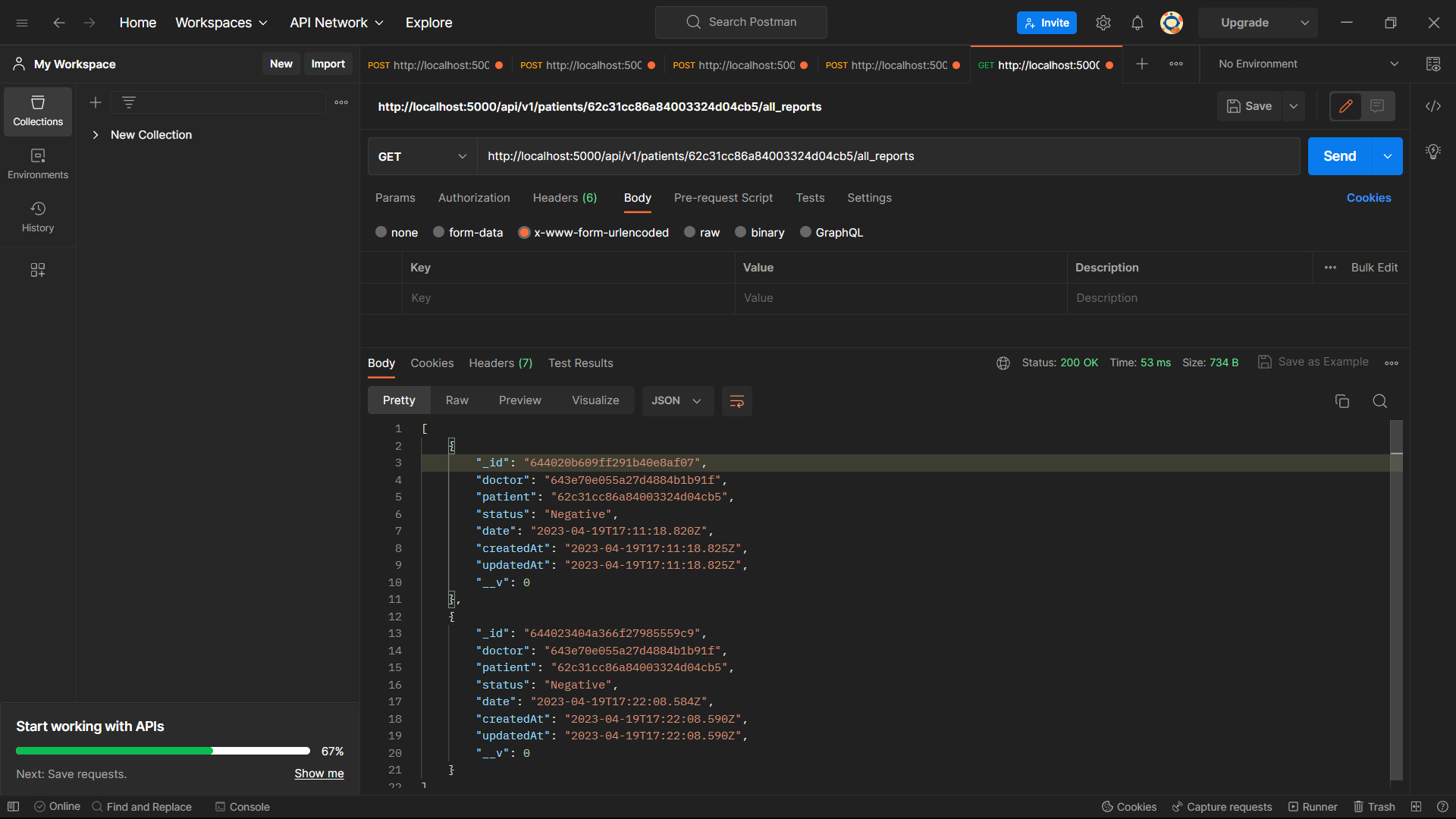1456x819 pixels.
Task: Open the Runner from the status bar
Action: tap(1313, 807)
